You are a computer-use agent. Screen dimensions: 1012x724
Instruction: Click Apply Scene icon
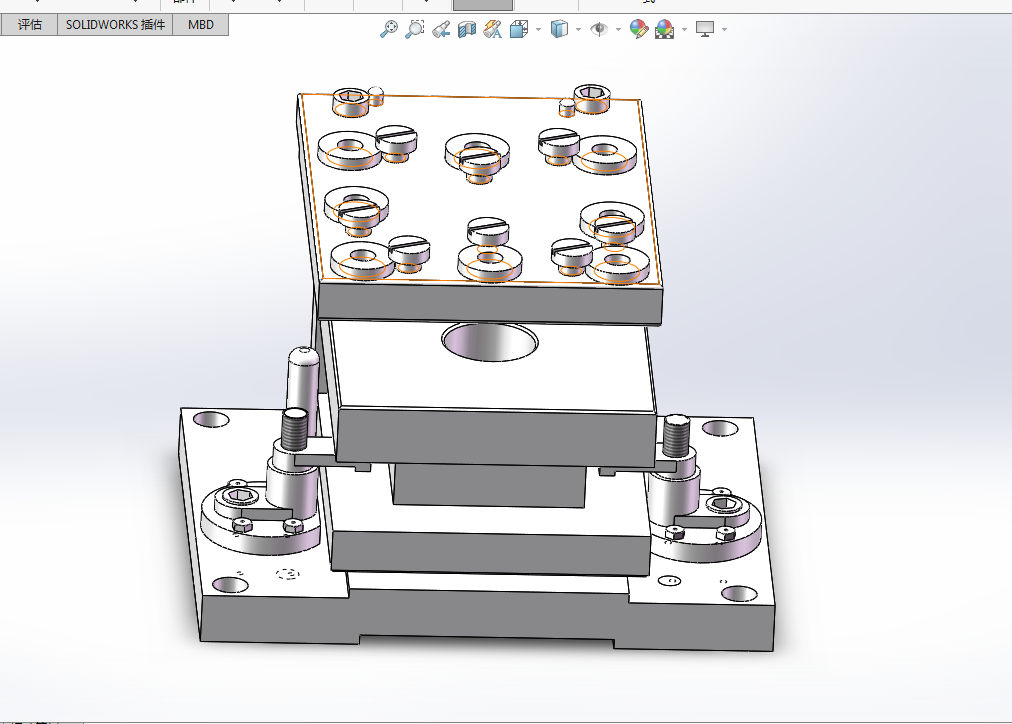tap(664, 29)
